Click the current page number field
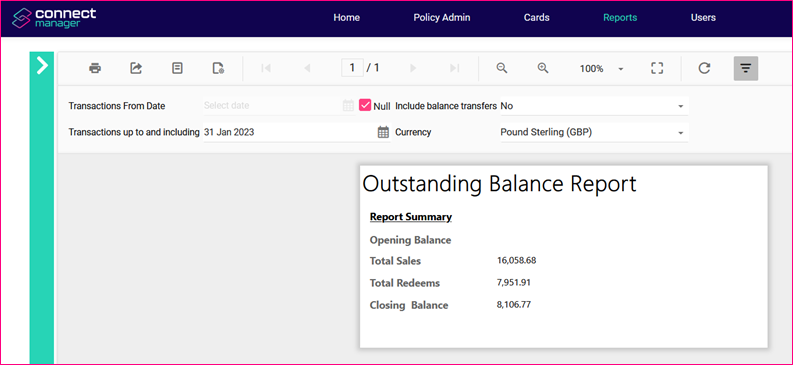 [353, 68]
